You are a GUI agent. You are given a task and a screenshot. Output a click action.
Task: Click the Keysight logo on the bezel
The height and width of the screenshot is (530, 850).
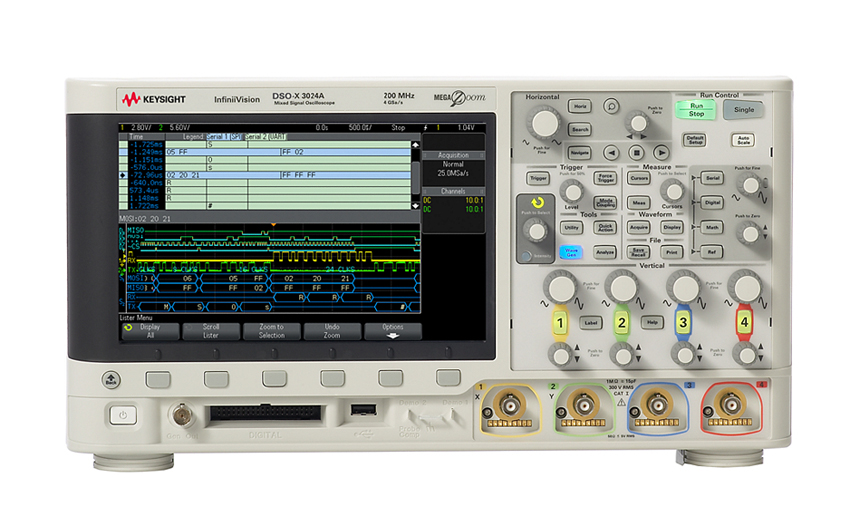[x=153, y=99]
